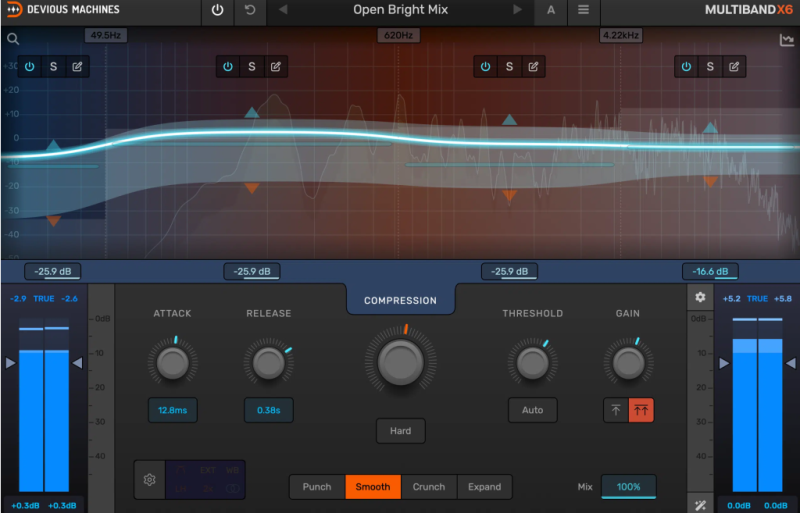Viewport: 800px width, 513px height.
Task: Click the magnifier zoom icon on the display
Action: click(x=13, y=39)
